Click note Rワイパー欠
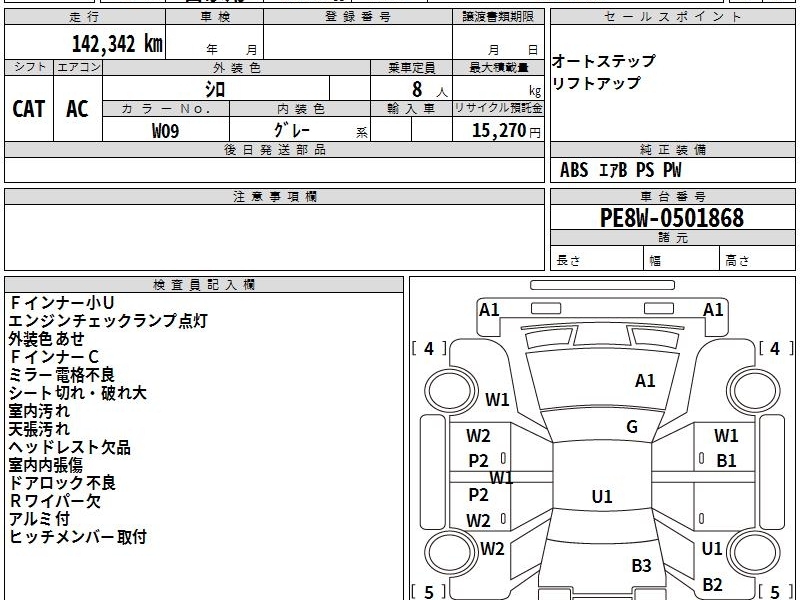 point(55,501)
